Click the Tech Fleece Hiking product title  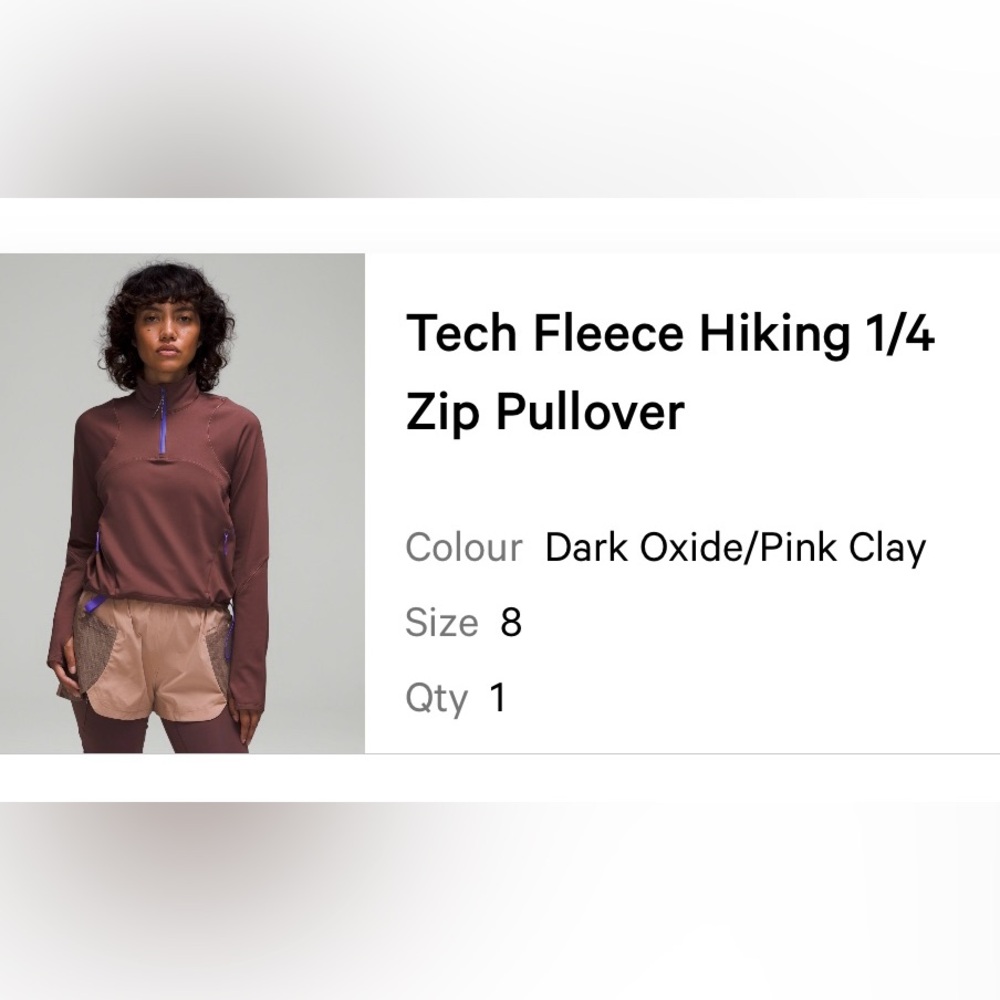coord(669,333)
